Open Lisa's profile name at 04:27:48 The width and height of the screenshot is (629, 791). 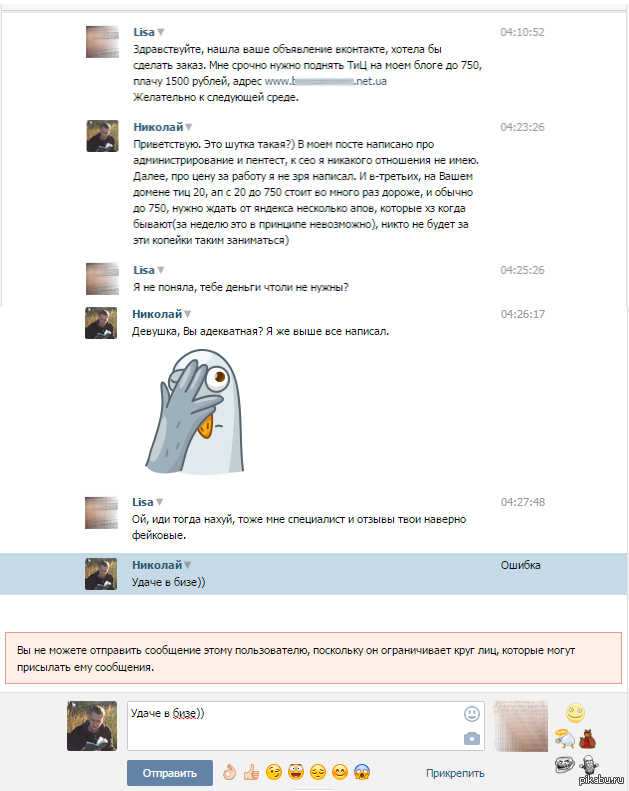(142, 502)
